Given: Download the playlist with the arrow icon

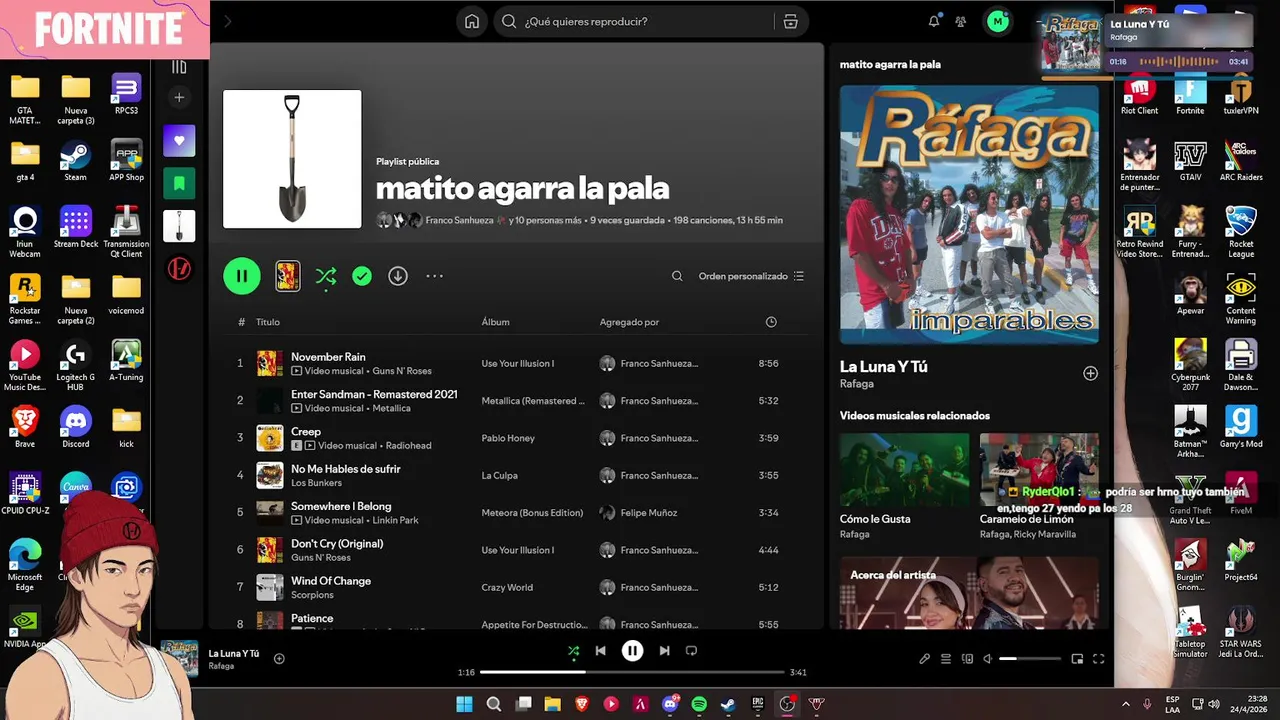Looking at the screenshot, I should (x=398, y=276).
